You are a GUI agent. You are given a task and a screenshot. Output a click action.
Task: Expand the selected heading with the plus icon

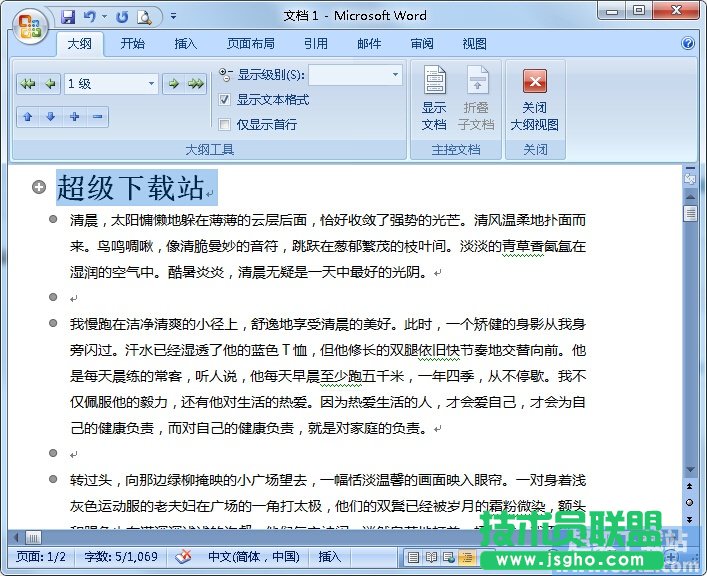pos(74,117)
